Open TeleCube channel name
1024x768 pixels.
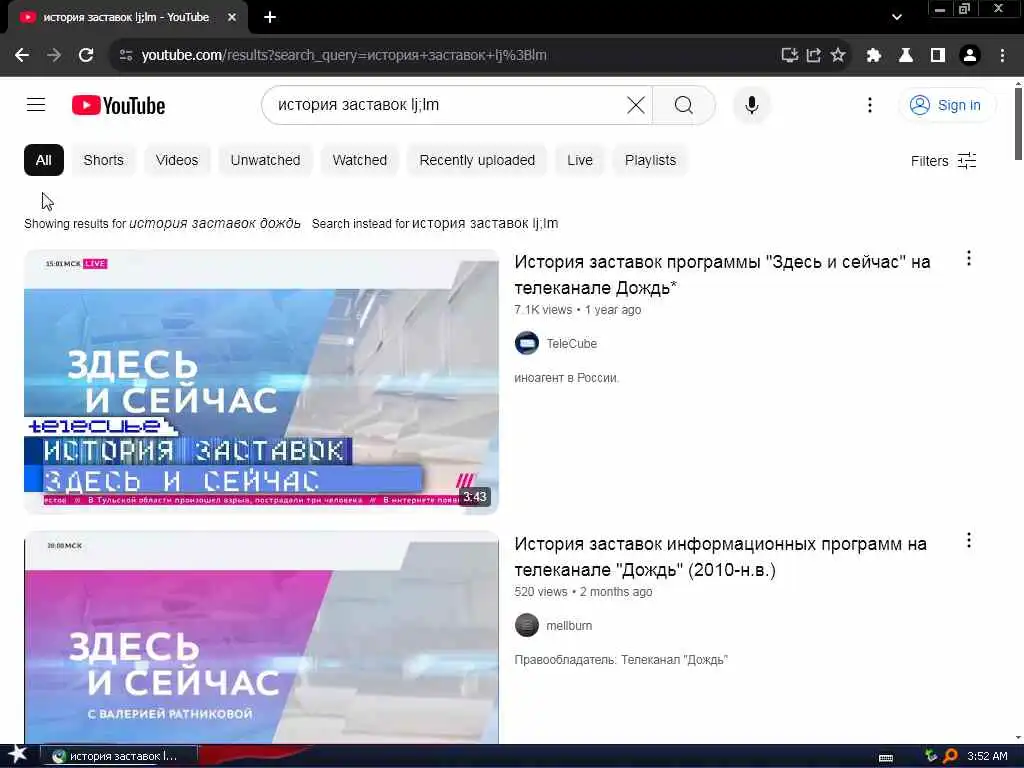(571, 344)
